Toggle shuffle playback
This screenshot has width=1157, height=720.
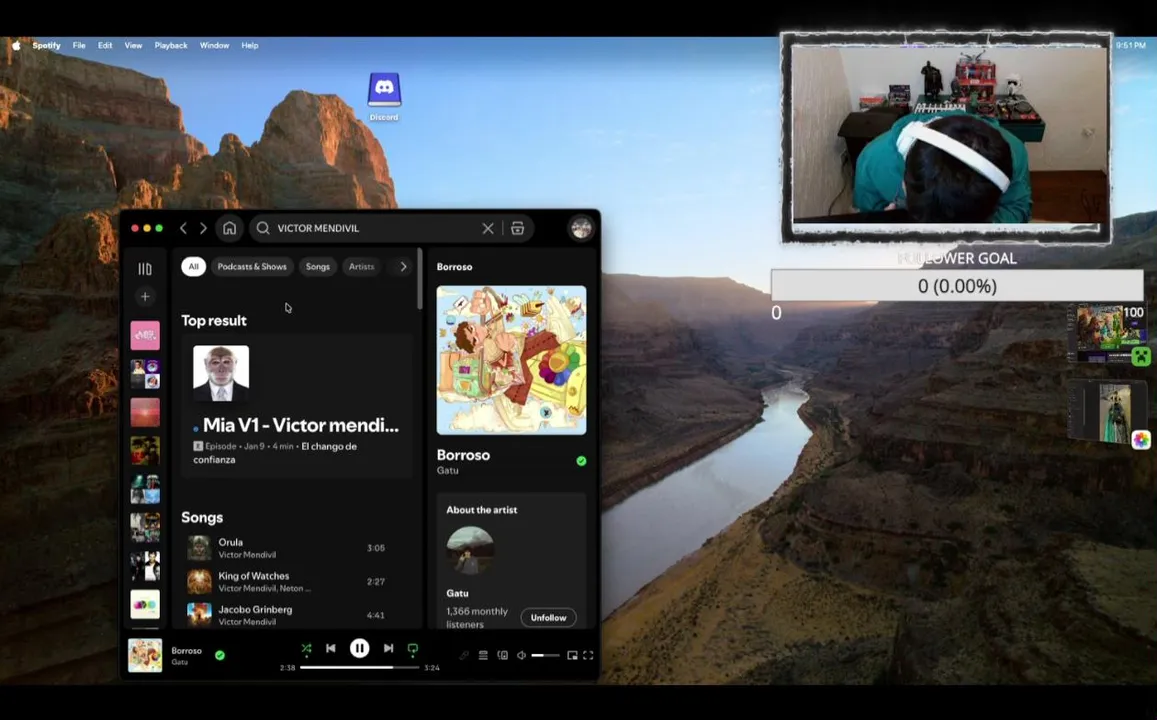pos(306,648)
